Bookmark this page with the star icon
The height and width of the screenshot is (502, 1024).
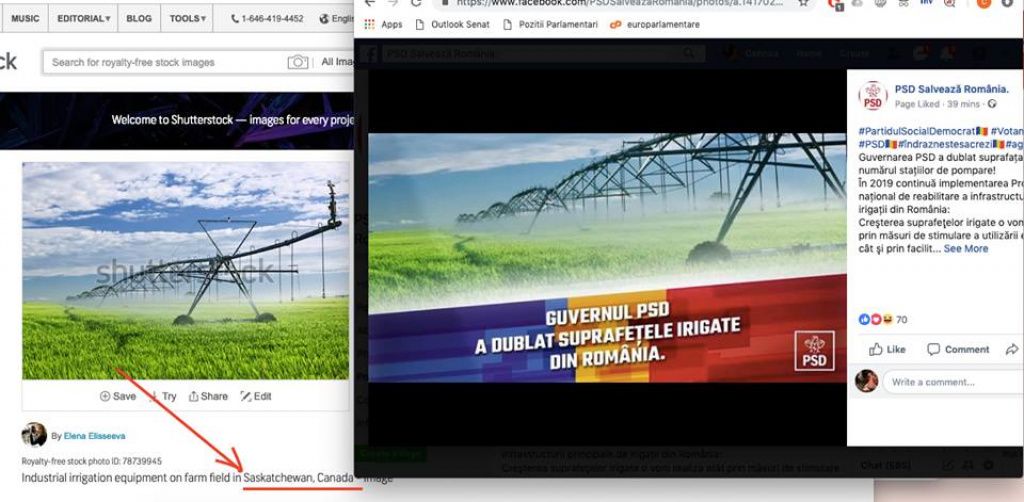[x=803, y=3]
